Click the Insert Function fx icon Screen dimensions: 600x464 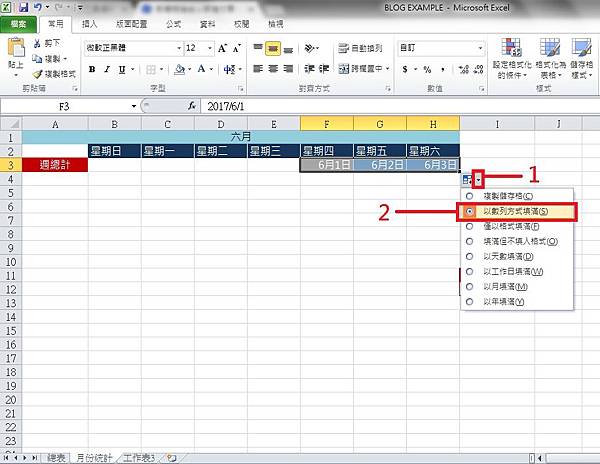(192, 106)
